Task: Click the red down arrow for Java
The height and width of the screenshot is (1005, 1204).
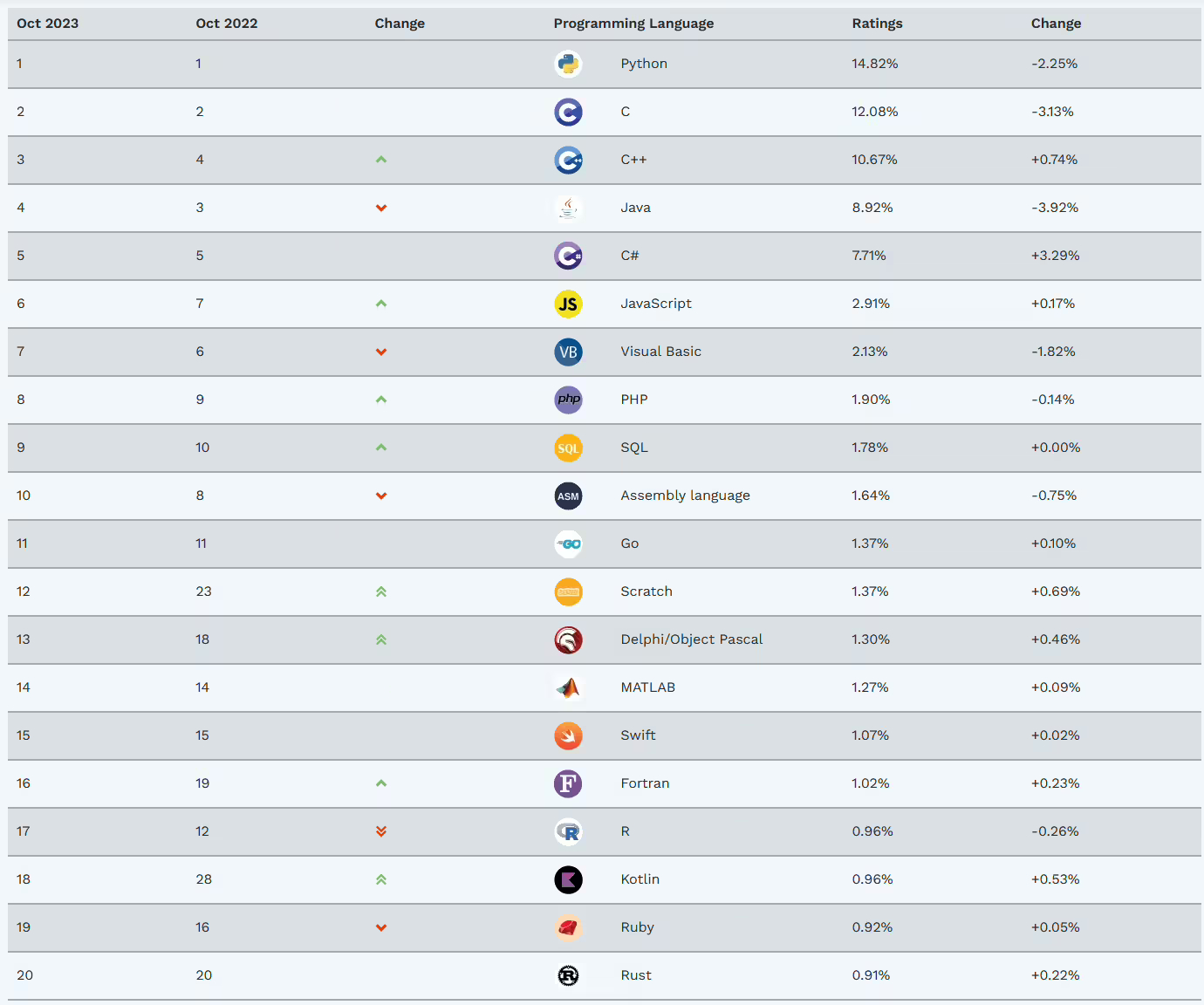Action: (381, 208)
